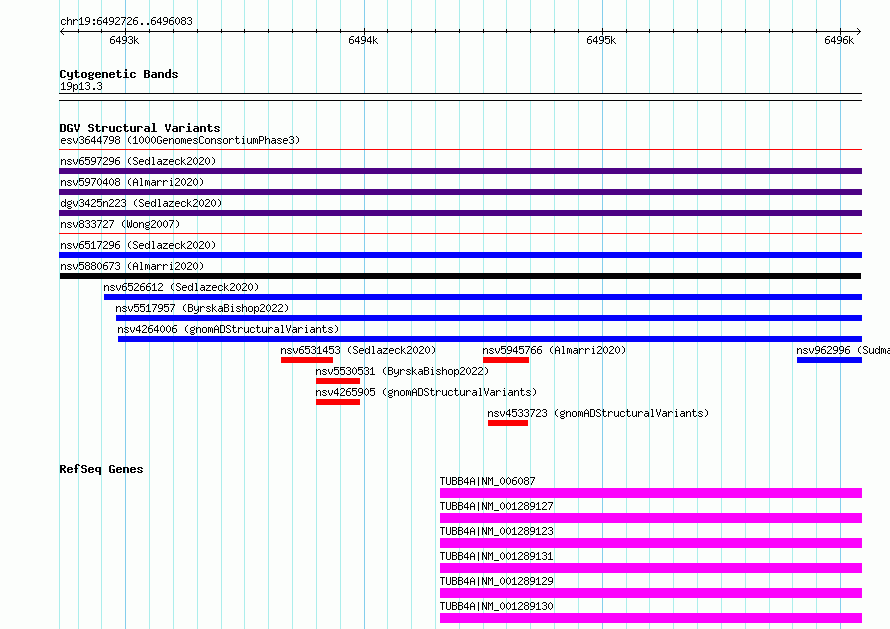Click the black nsv5880673 variant bar
890x629 pixels.
(x=460, y=276)
